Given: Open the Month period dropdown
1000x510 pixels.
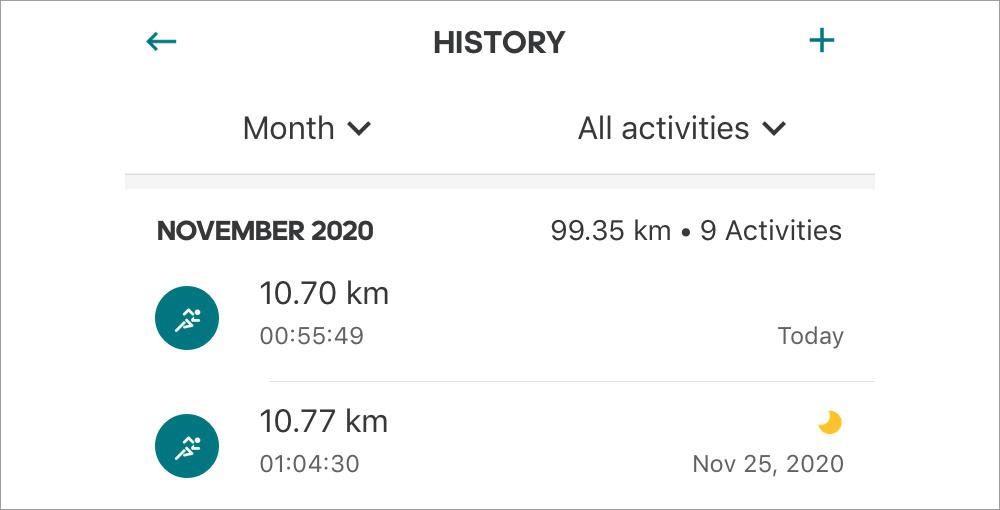Looking at the screenshot, I should click(307, 128).
